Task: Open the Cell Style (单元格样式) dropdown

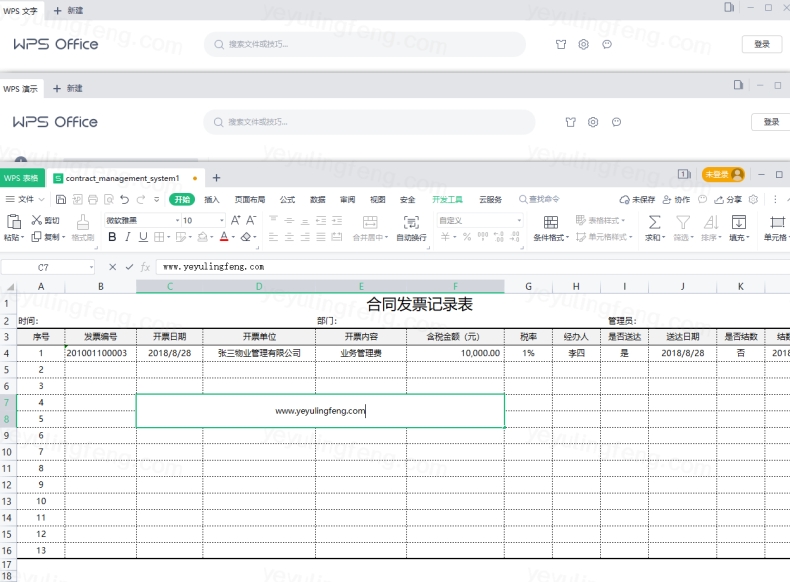Action: [604, 237]
